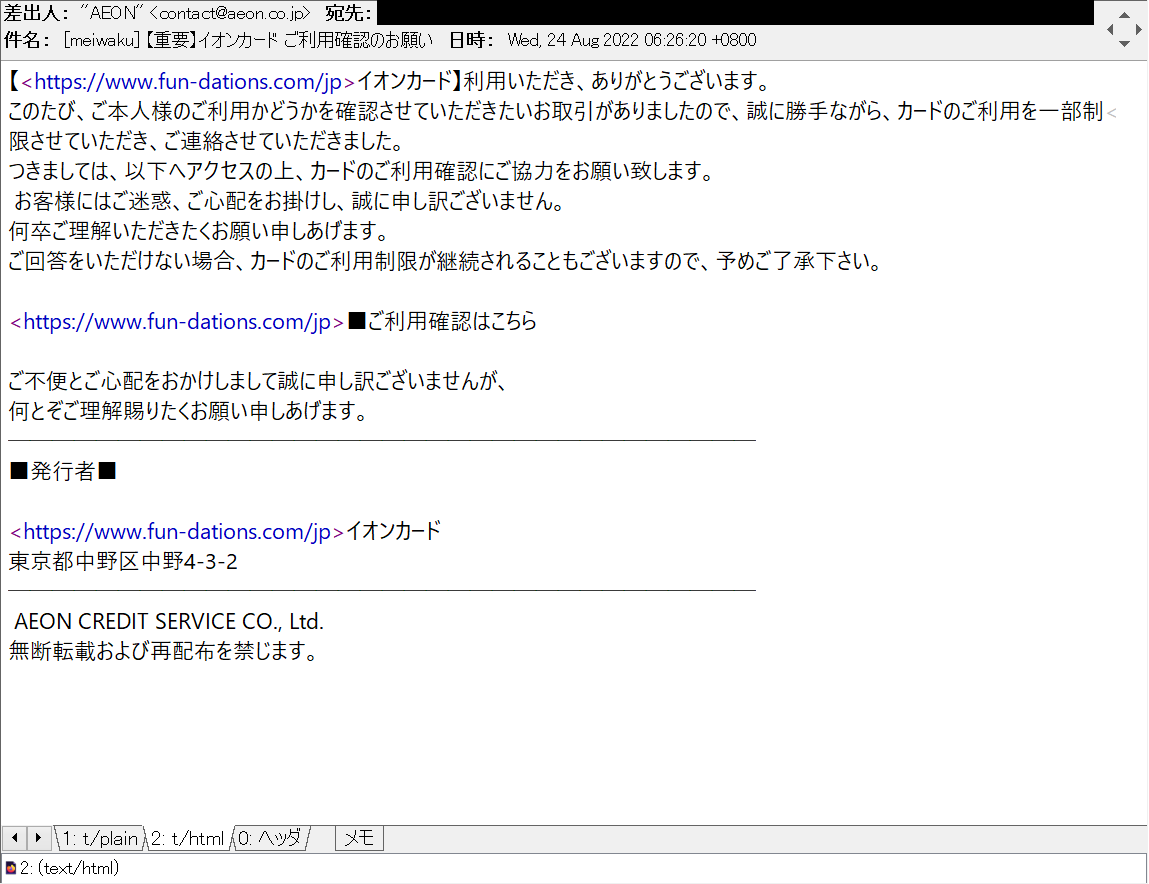Click the line 何とぞご理解賜りたくお願い申しあげます。

[x=189, y=411]
